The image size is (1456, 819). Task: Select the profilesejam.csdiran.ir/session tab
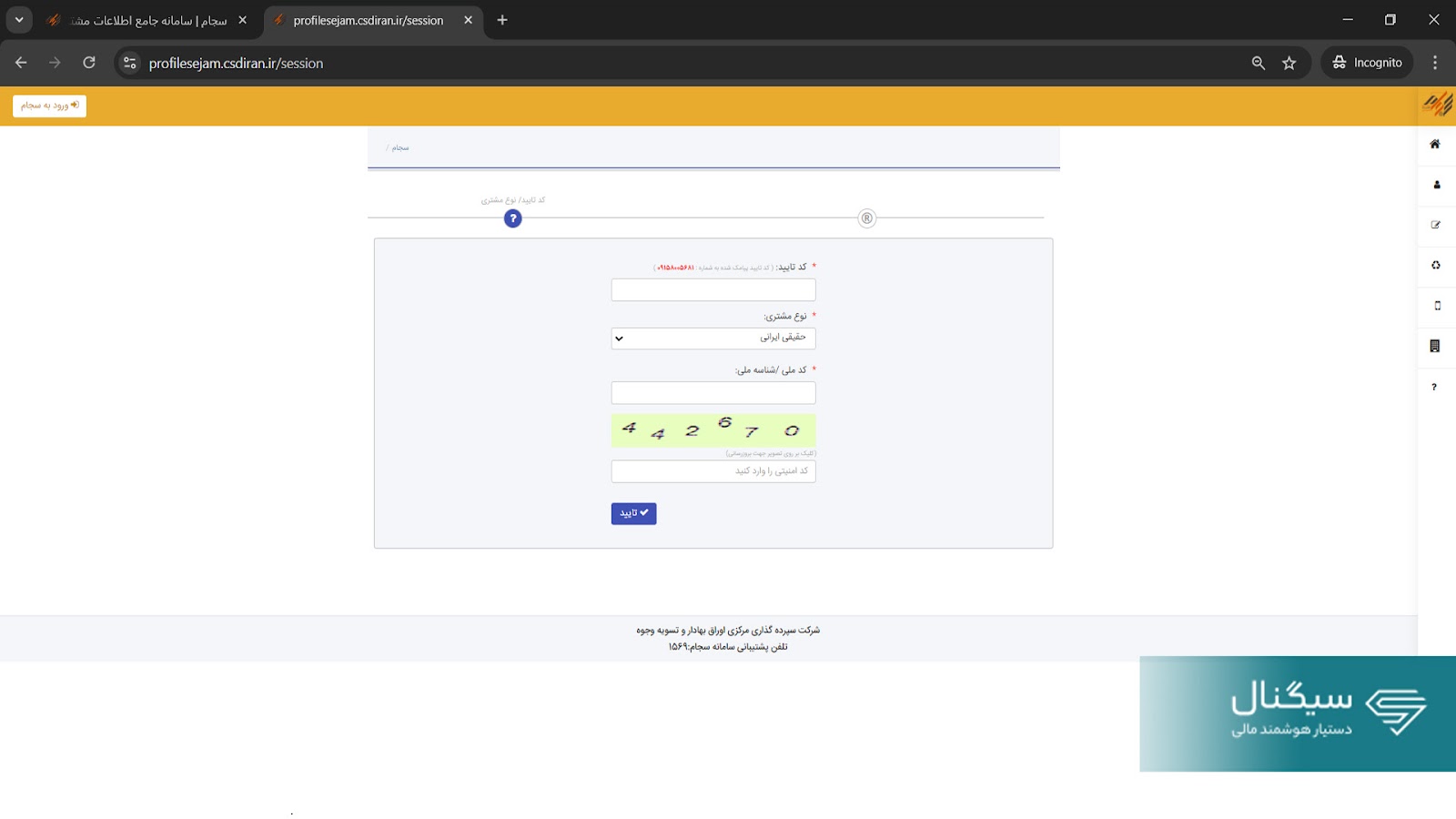368,20
